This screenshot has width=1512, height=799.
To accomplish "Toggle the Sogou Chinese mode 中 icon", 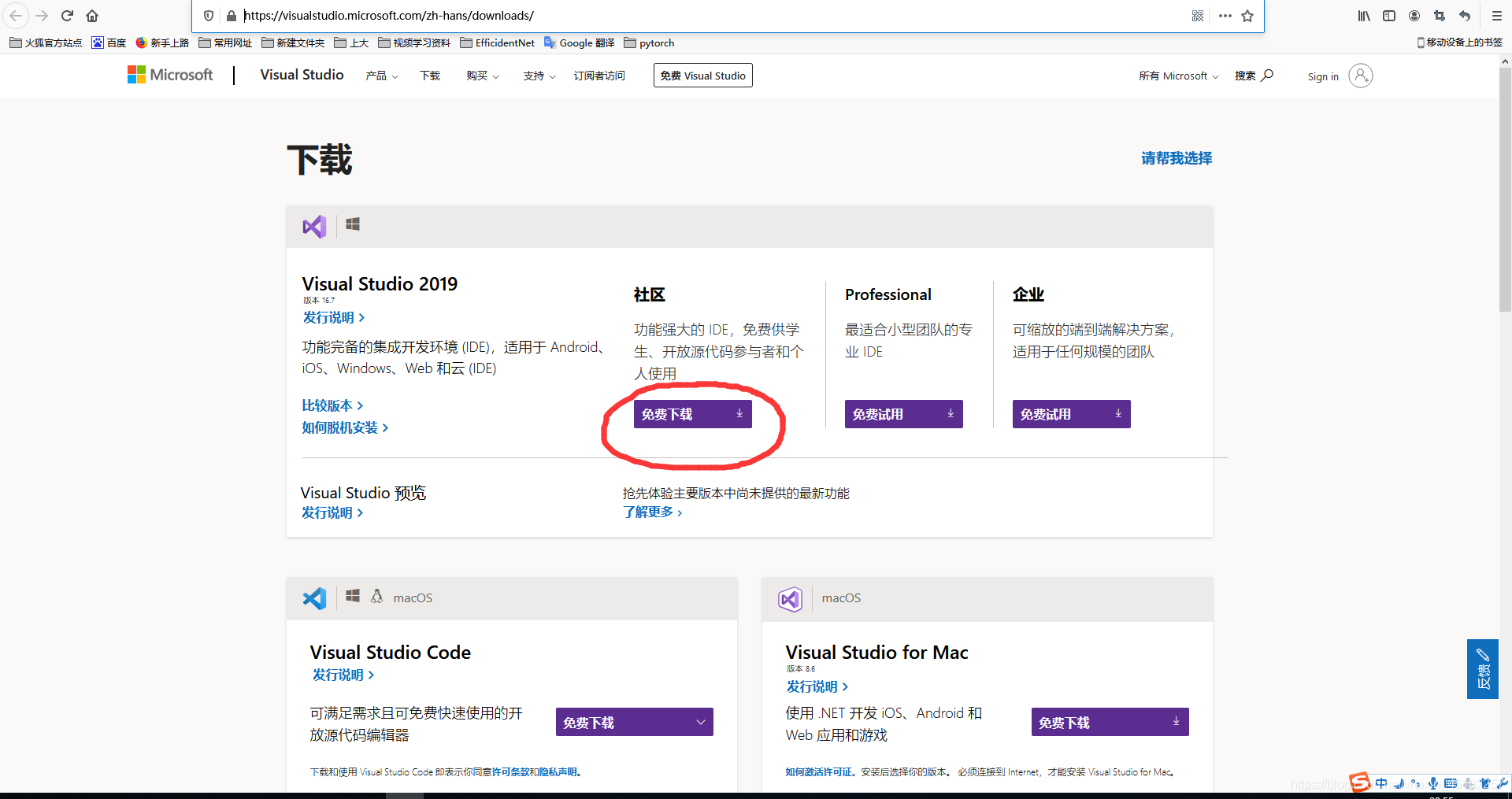I will tap(1381, 783).
